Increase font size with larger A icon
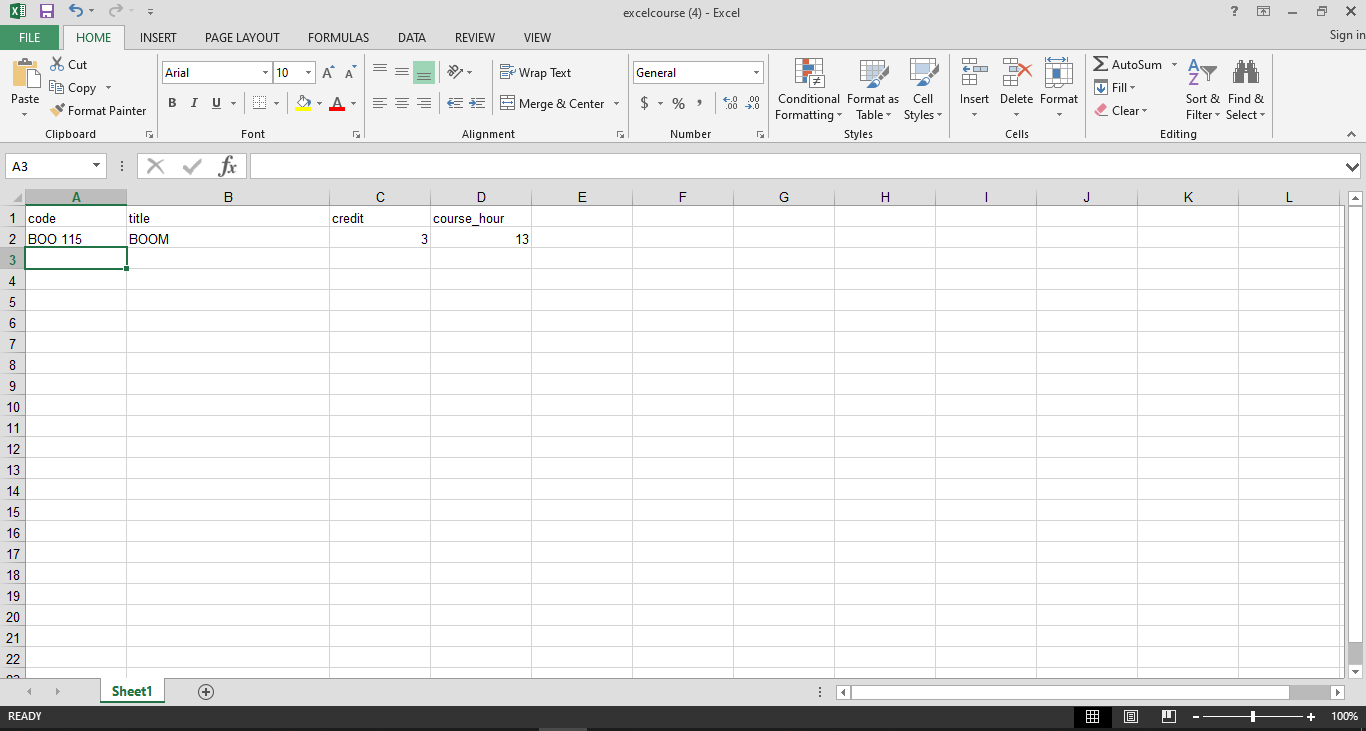 tap(328, 73)
